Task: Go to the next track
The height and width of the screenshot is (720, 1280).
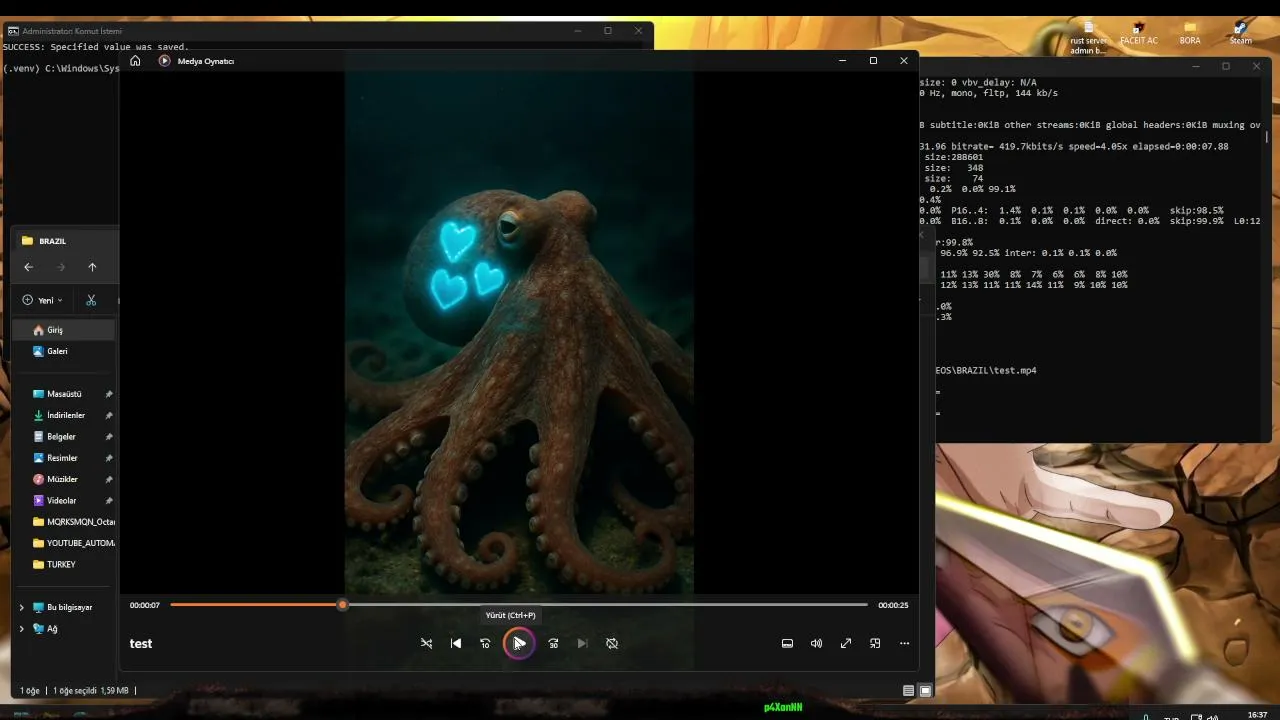Action: click(582, 643)
